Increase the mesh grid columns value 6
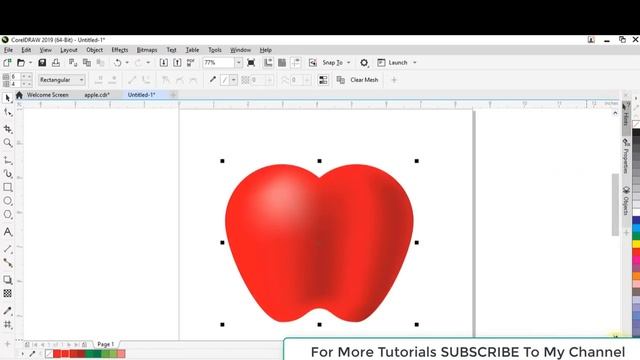Screen dimensions: 640x360 click(x=24, y=77)
